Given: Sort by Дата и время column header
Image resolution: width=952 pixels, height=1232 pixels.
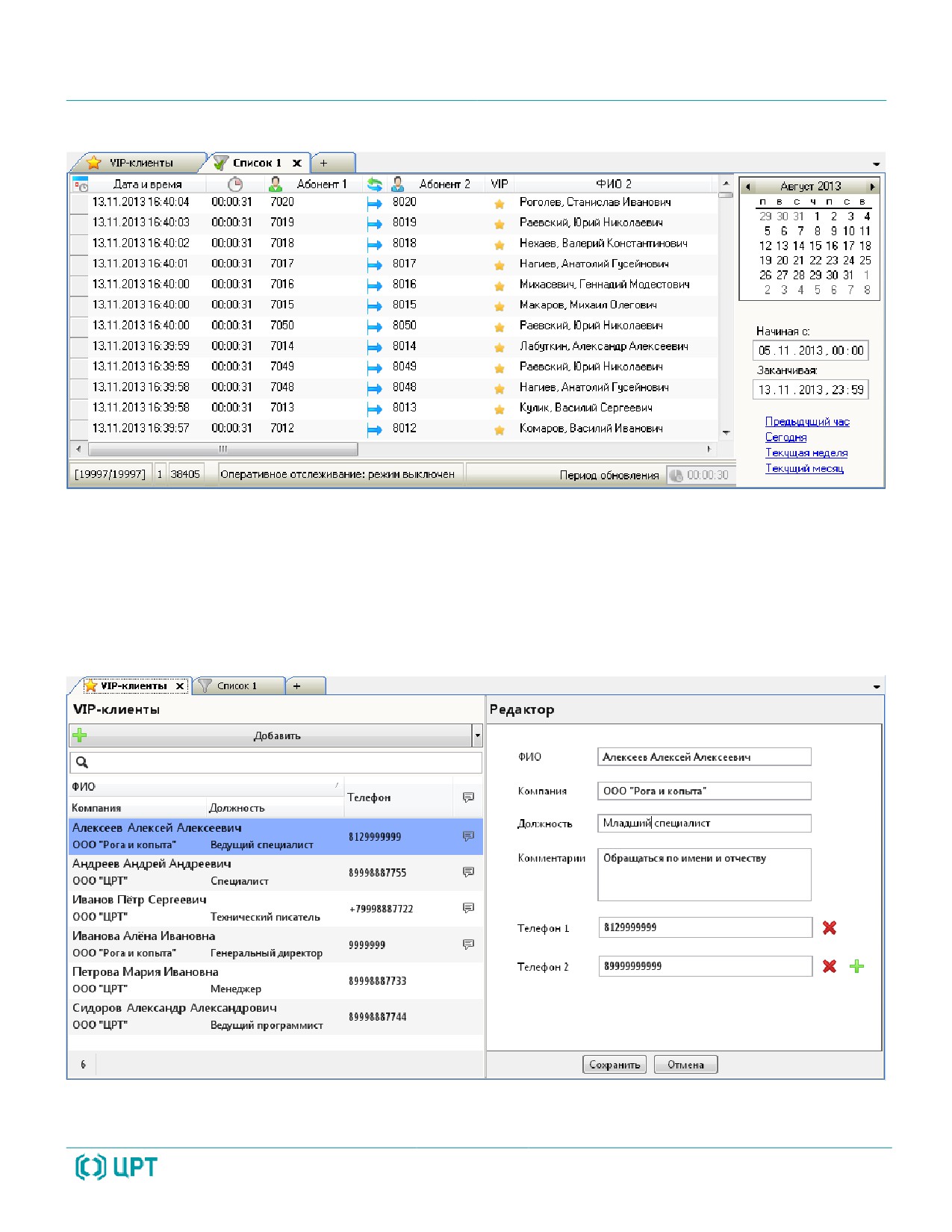Looking at the screenshot, I should [147, 184].
